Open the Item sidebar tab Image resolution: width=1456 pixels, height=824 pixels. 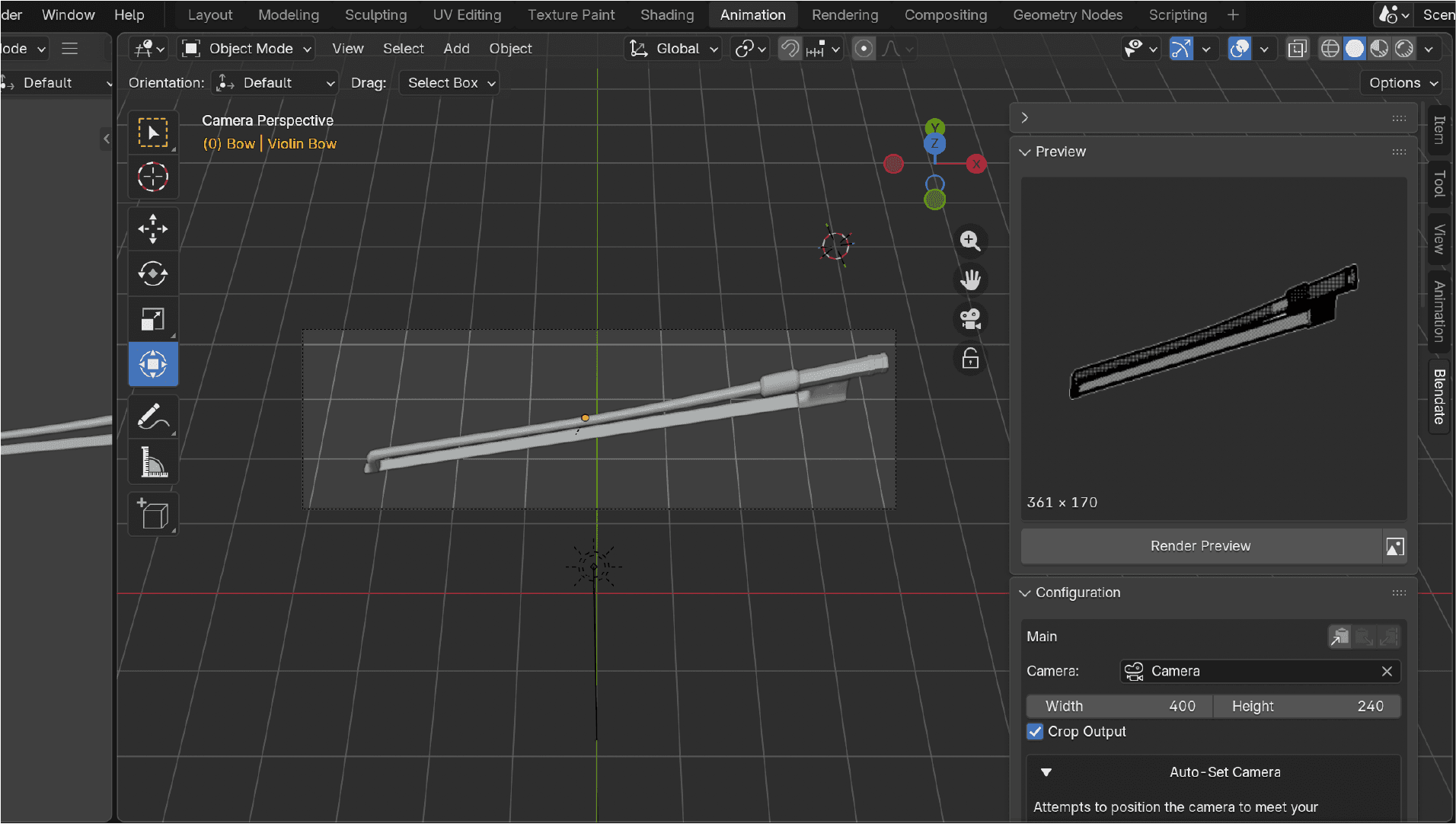[1438, 129]
